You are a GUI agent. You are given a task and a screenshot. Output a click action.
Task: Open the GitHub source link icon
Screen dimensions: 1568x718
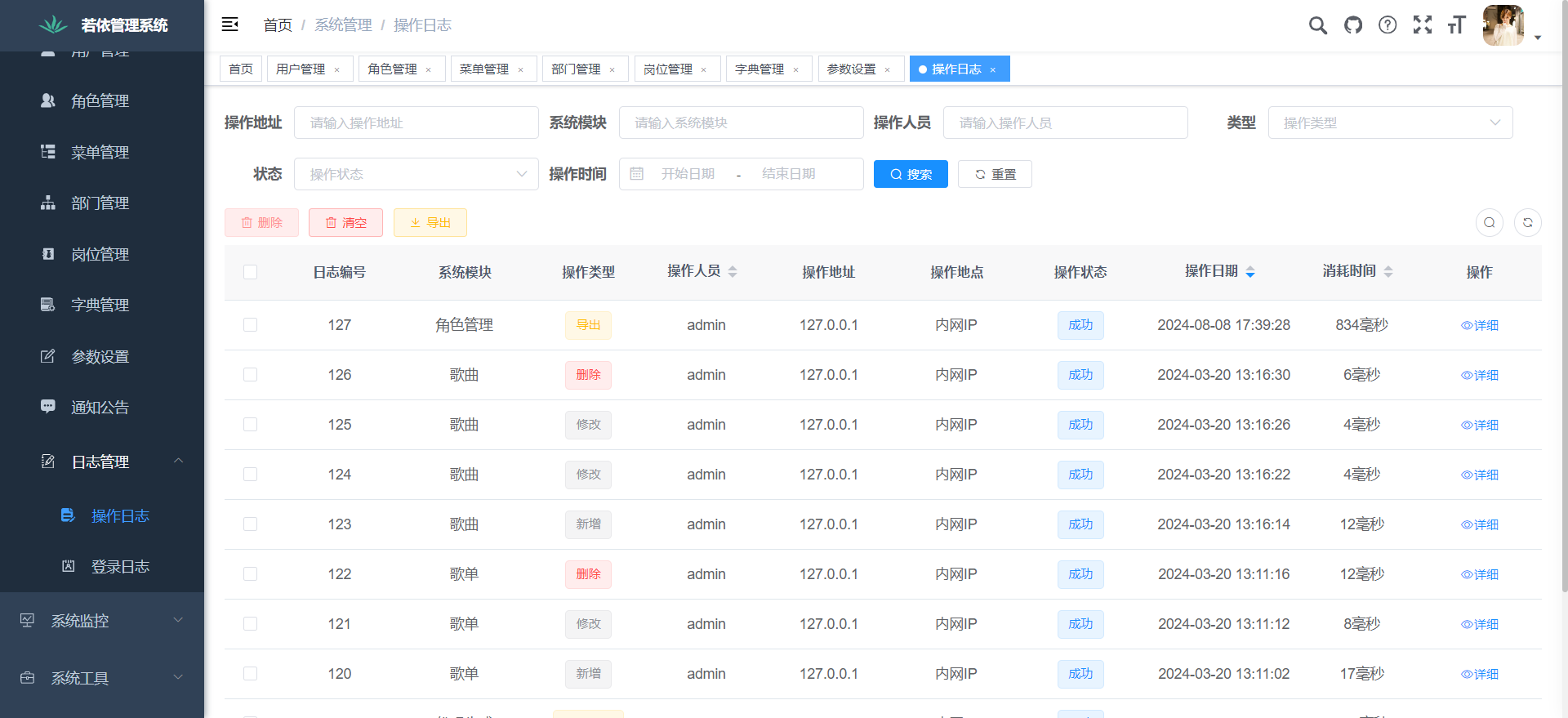(1352, 25)
